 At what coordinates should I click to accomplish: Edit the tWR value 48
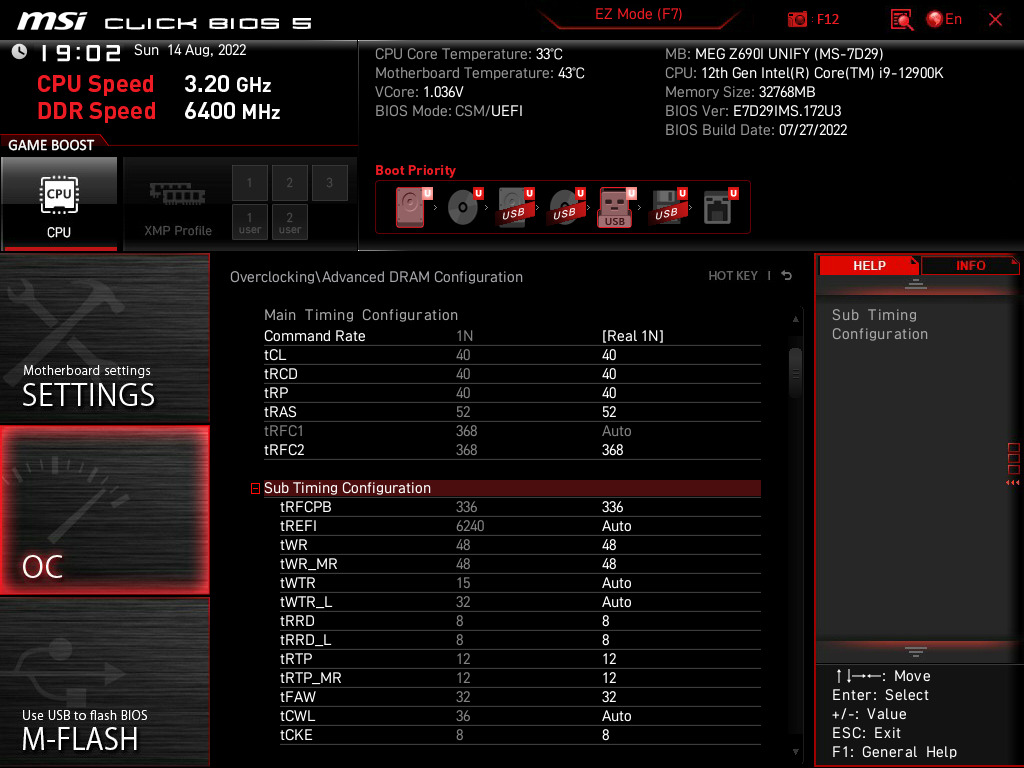(609, 545)
